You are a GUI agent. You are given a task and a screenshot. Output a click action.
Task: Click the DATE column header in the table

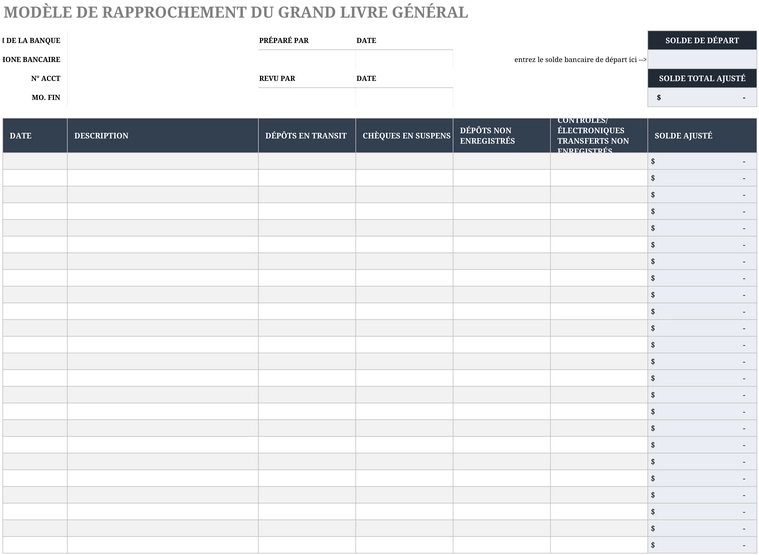[x=35, y=135]
